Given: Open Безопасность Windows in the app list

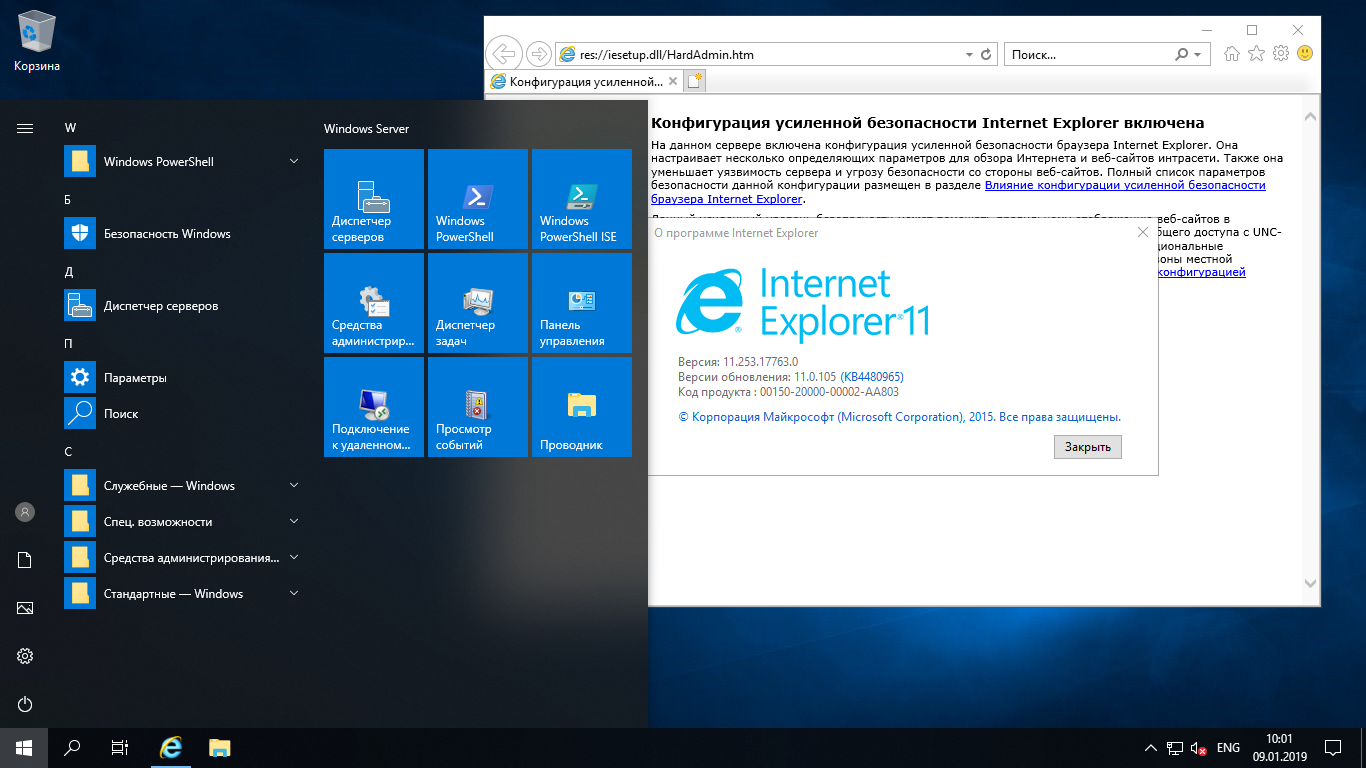Looking at the screenshot, I should pyautogui.click(x=184, y=234).
